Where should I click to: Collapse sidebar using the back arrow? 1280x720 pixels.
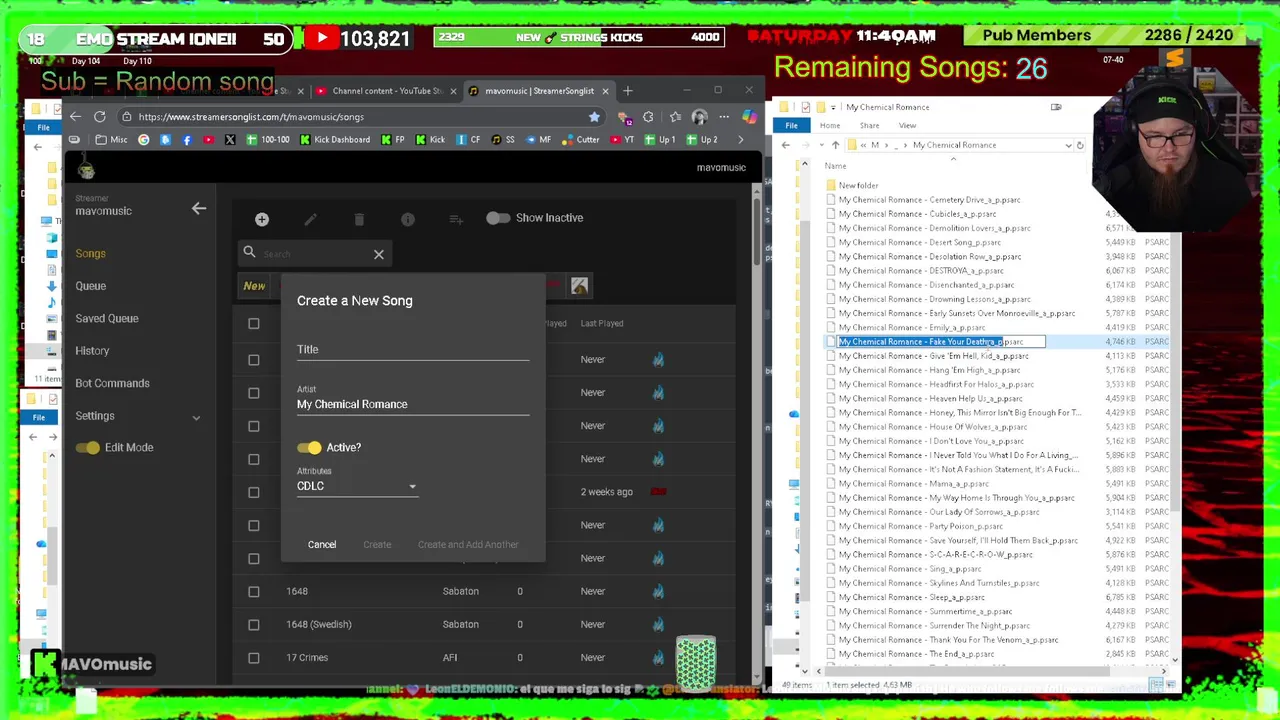click(199, 208)
